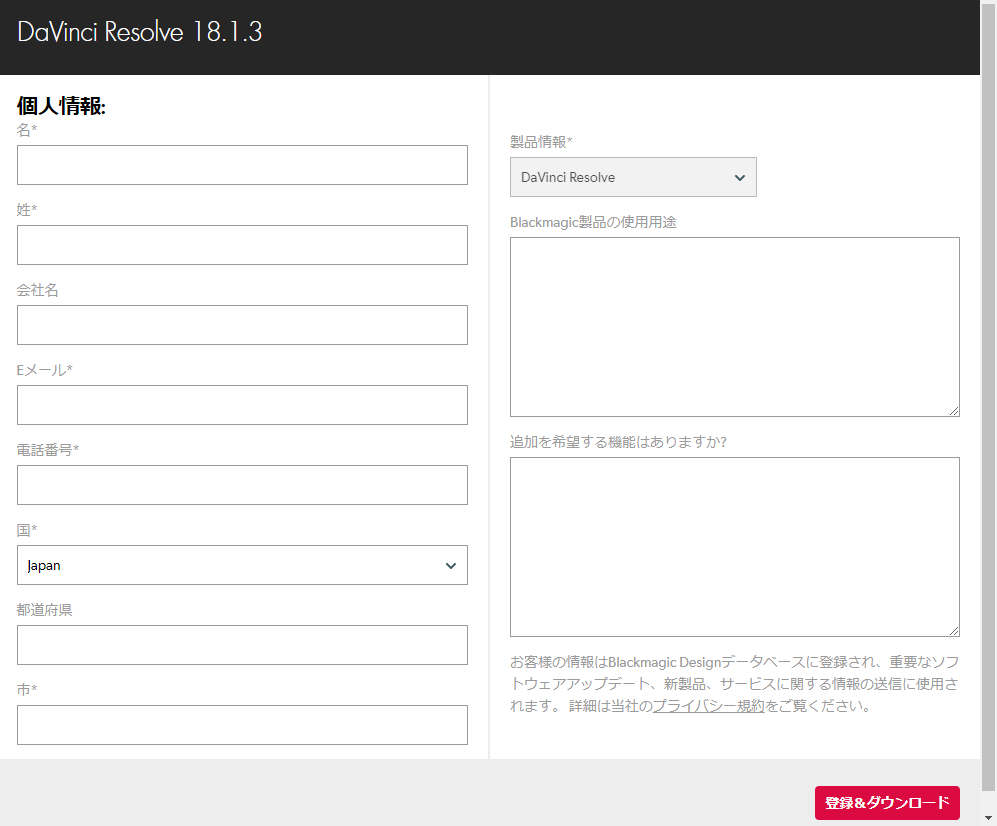Focus the 会社名 company name field
The height and width of the screenshot is (826, 997).
coord(242,325)
